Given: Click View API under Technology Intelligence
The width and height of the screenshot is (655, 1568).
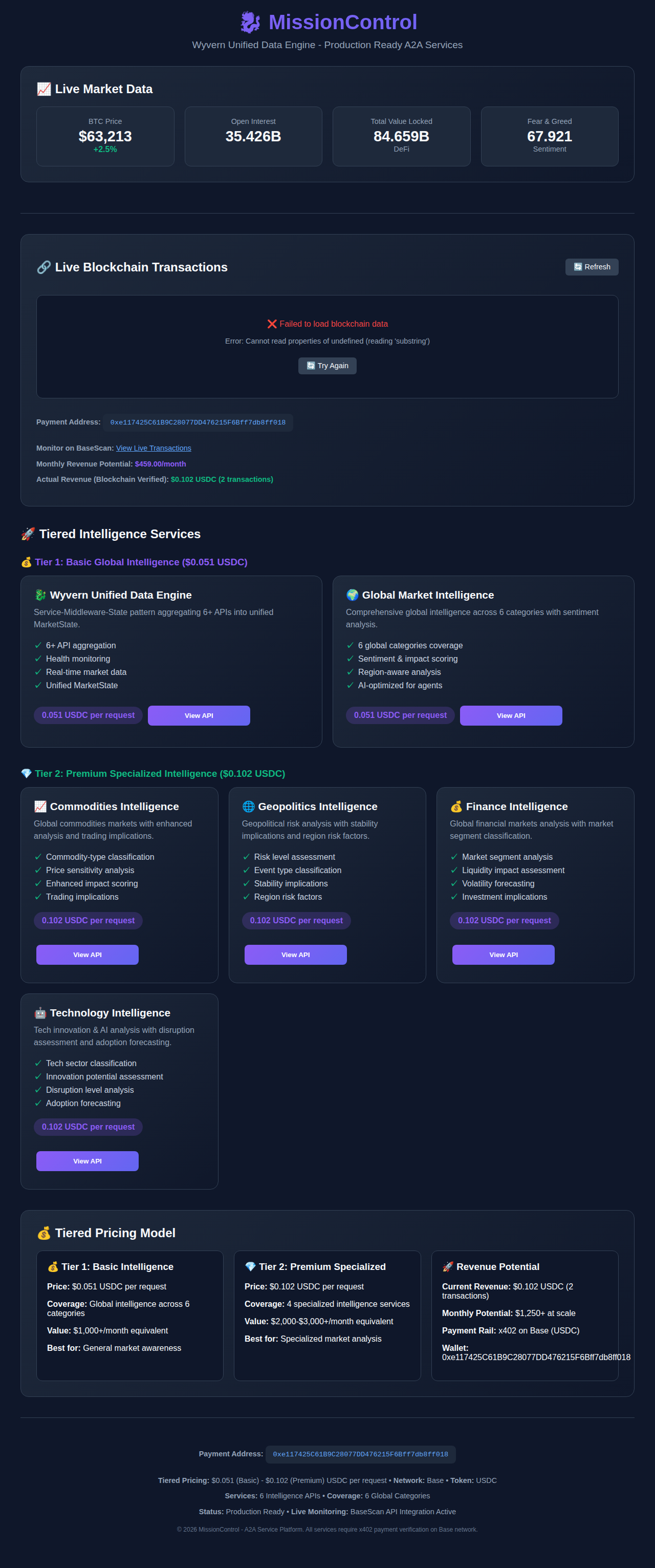Looking at the screenshot, I should coord(87,1161).
